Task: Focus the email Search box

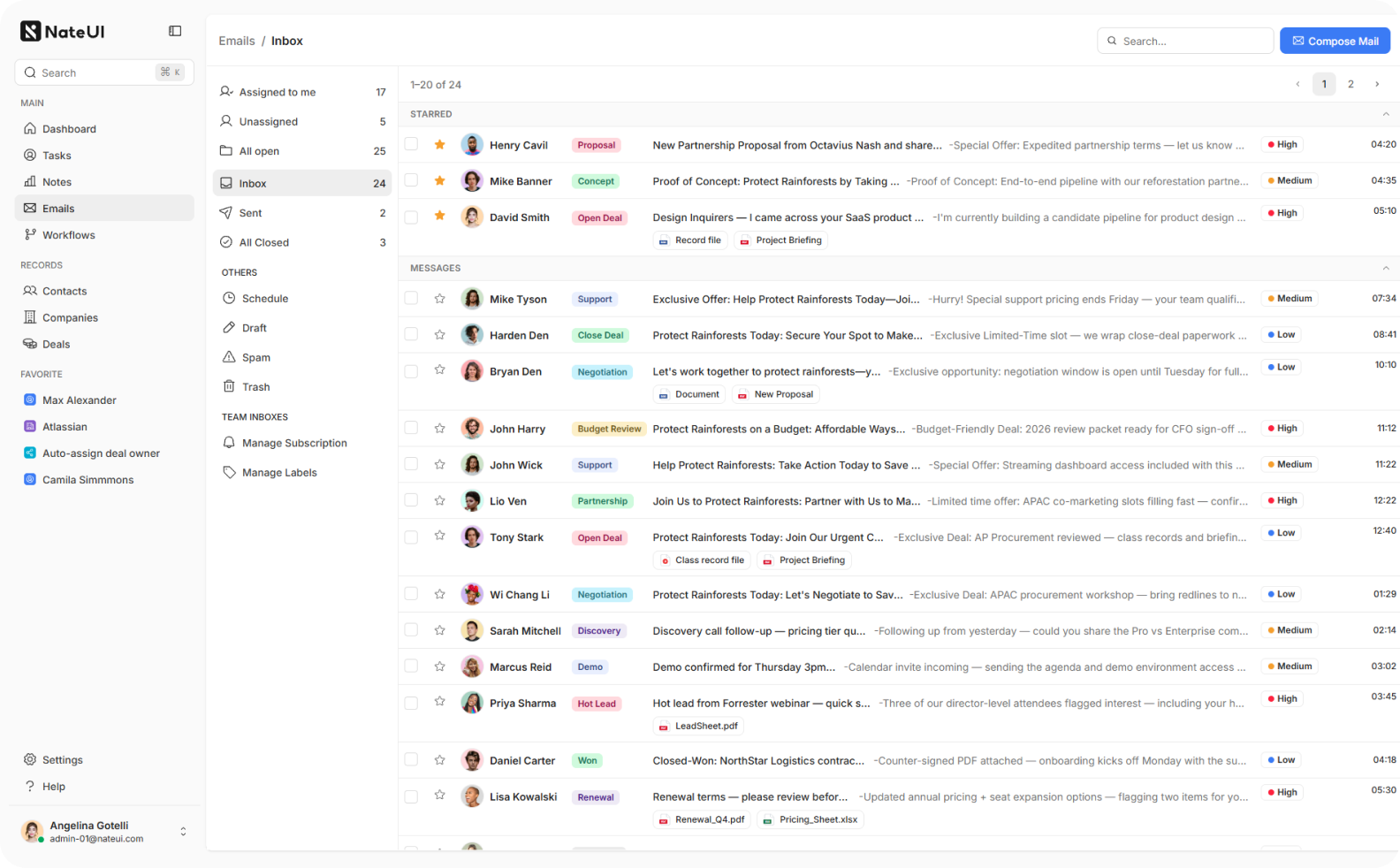Action: coord(1184,41)
